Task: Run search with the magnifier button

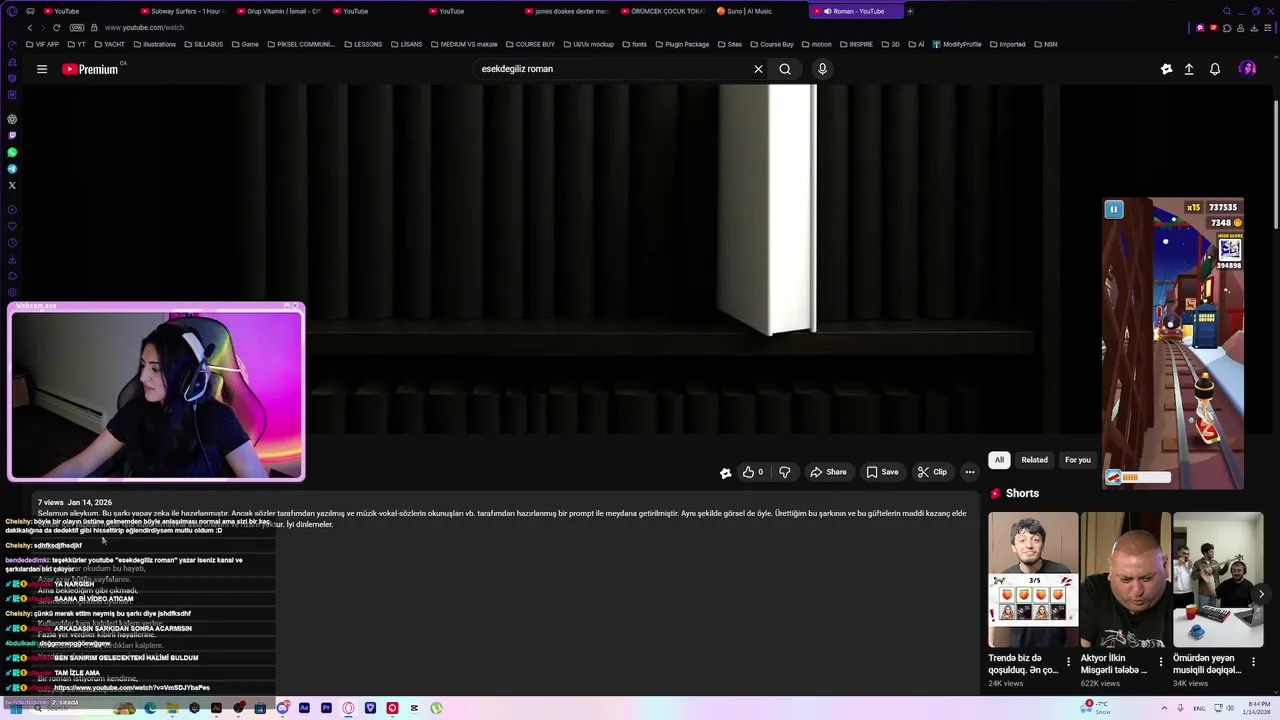Action: pyautogui.click(x=785, y=69)
